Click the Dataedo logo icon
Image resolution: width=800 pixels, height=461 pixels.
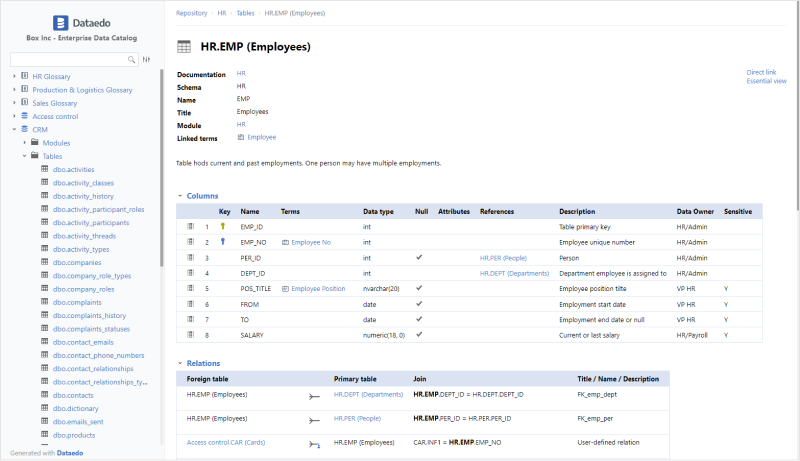[x=59, y=21]
